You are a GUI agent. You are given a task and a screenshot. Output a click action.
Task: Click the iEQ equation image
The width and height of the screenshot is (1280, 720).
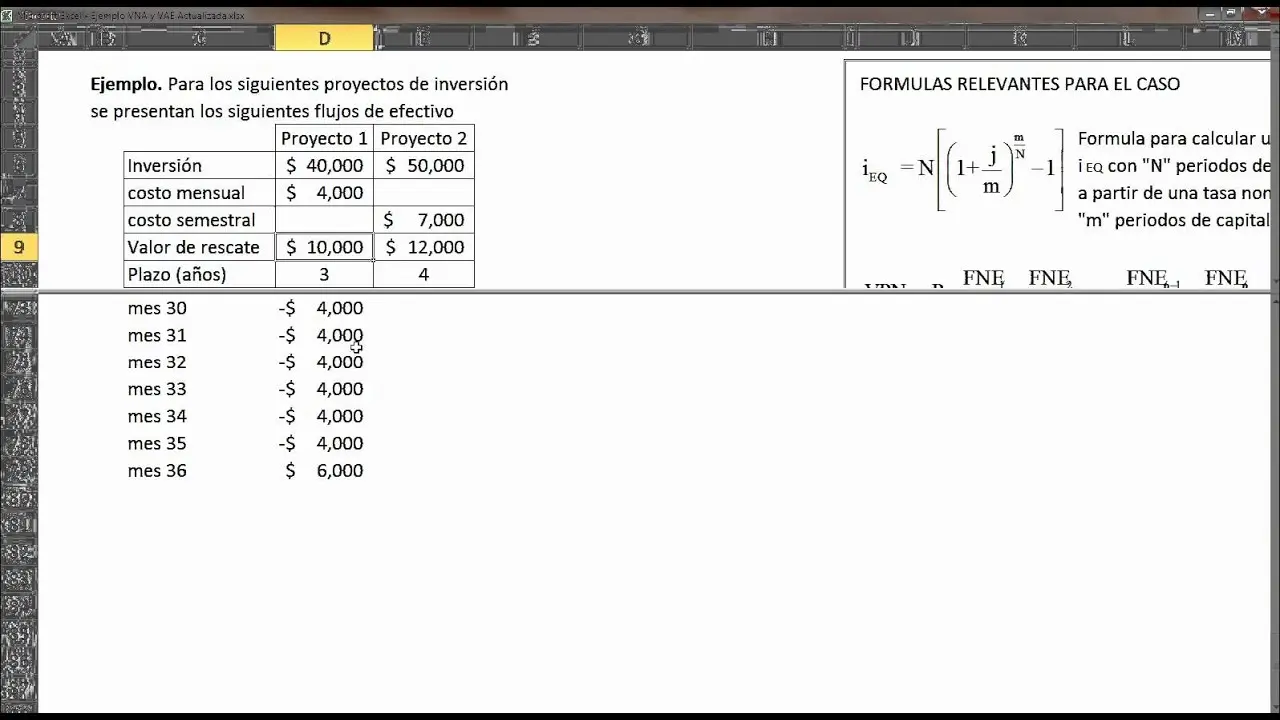pos(963,168)
